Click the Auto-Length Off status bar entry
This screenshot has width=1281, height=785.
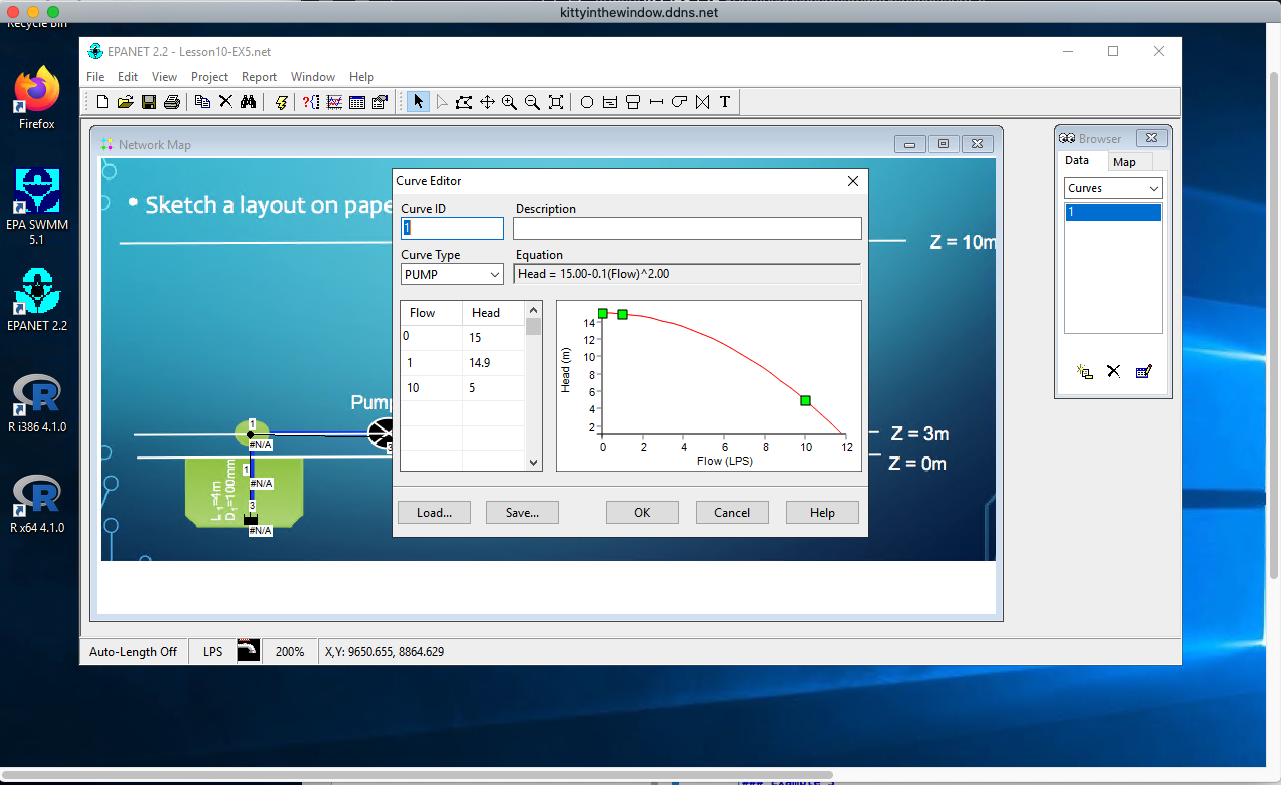tap(133, 652)
